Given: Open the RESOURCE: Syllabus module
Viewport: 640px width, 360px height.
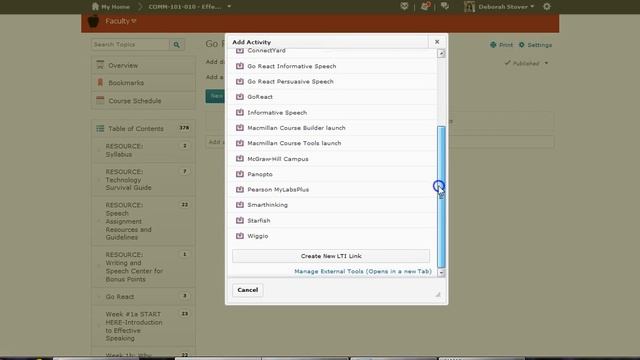Looking at the screenshot, I should pyautogui.click(x=143, y=150).
